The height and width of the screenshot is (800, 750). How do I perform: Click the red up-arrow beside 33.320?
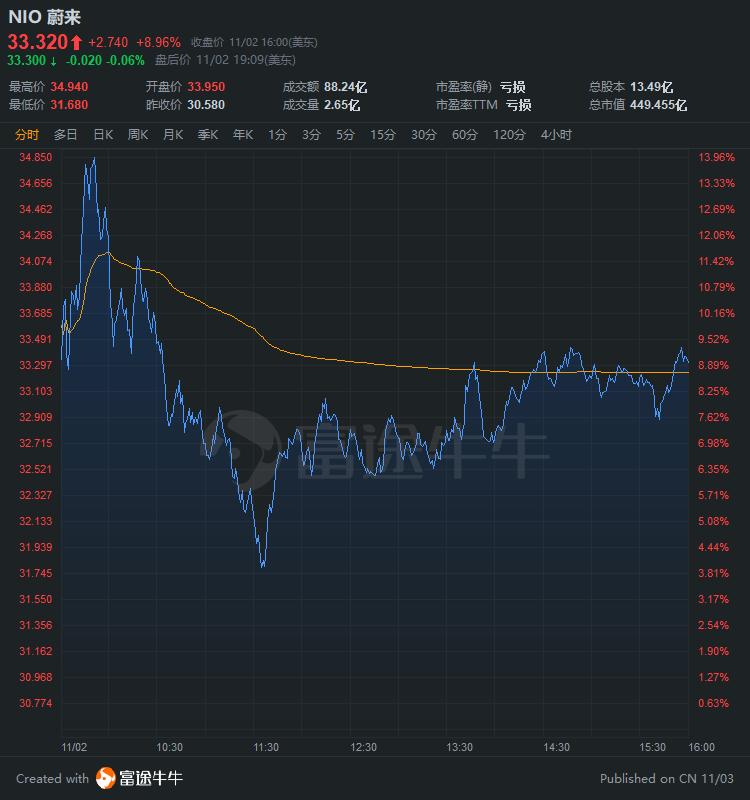tap(76, 42)
